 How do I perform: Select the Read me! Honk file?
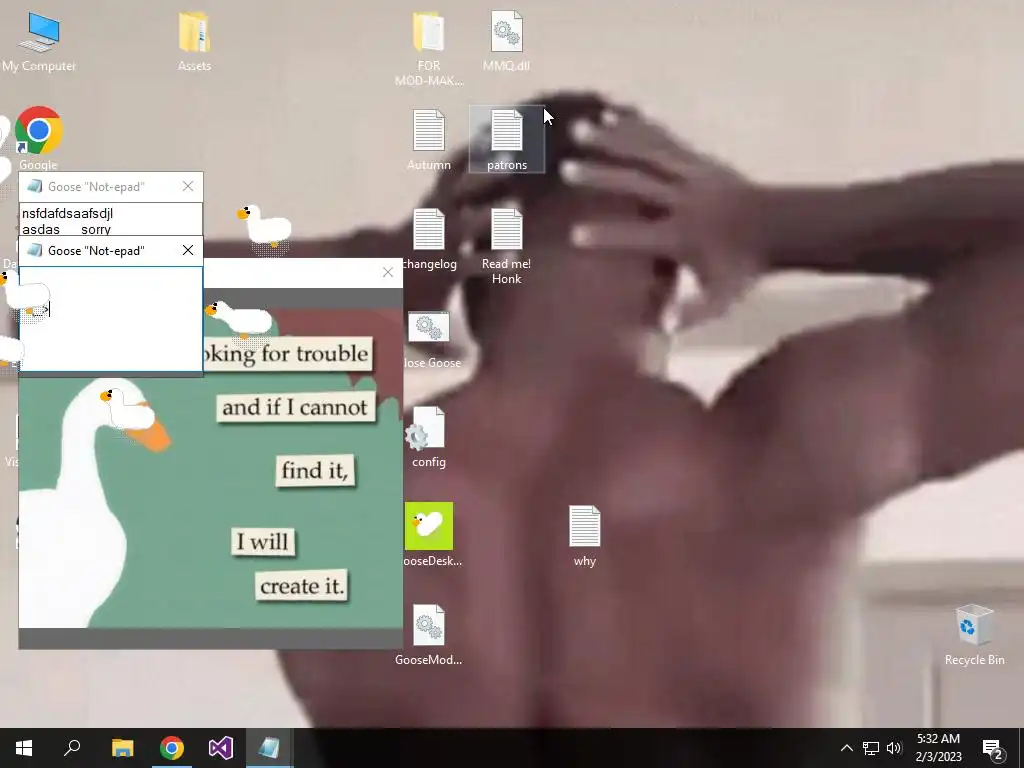tap(506, 246)
